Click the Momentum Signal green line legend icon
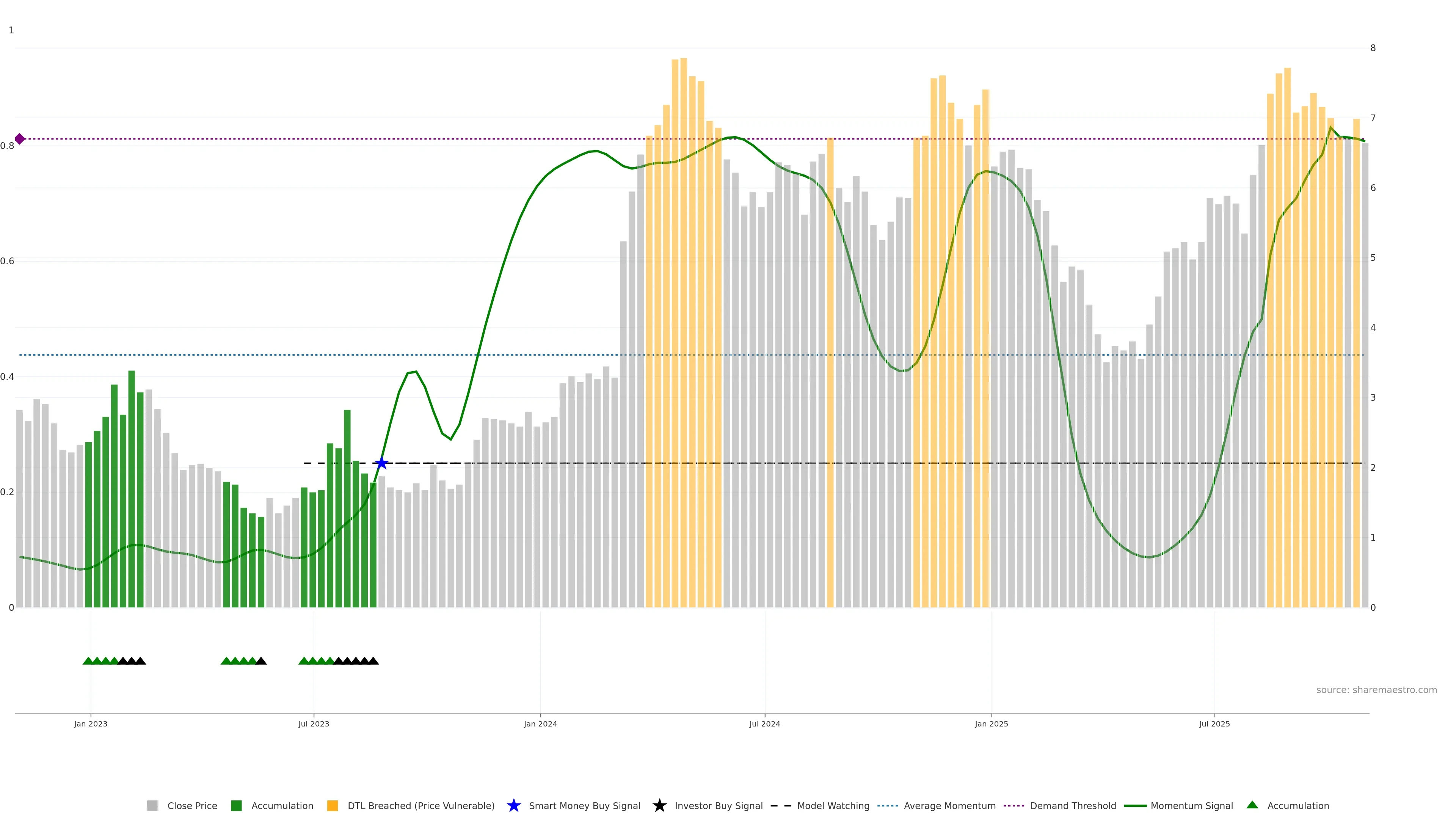1456x819 pixels. point(1135,805)
